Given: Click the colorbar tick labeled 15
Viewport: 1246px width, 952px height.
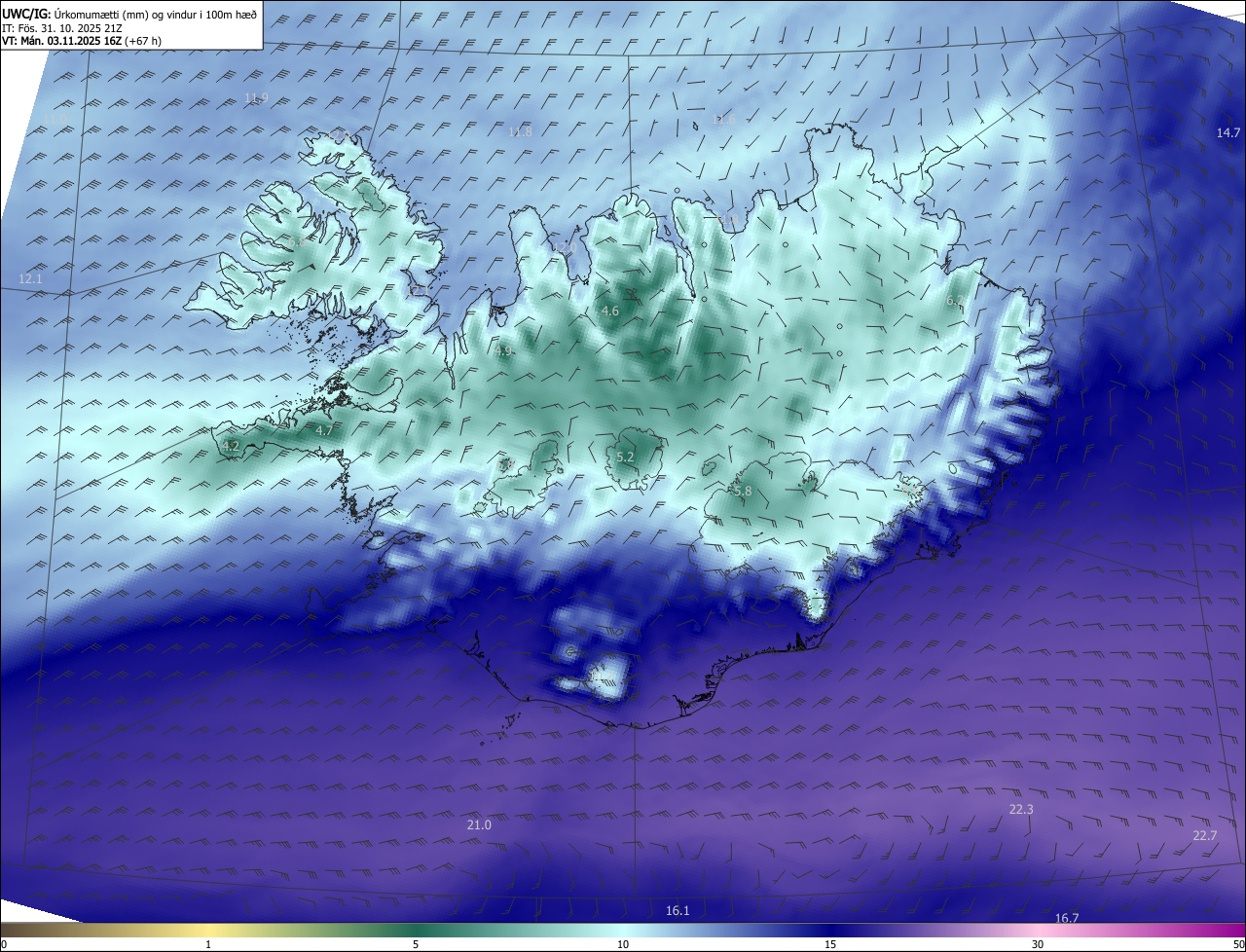Looking at the screenshot, I should click(x=830, y=944).
